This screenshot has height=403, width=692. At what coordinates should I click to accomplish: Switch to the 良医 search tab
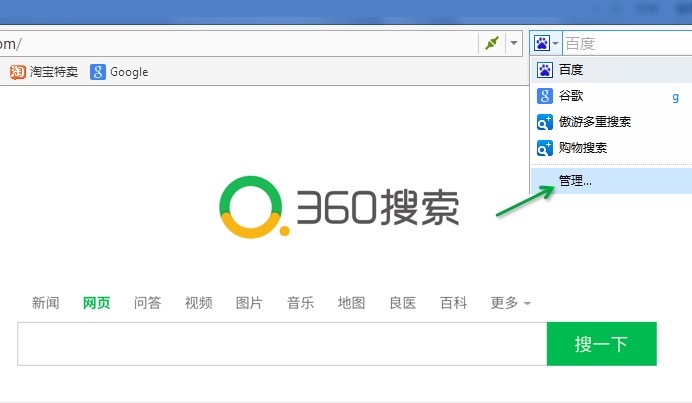pyautogui.click(x=402, y=303)
